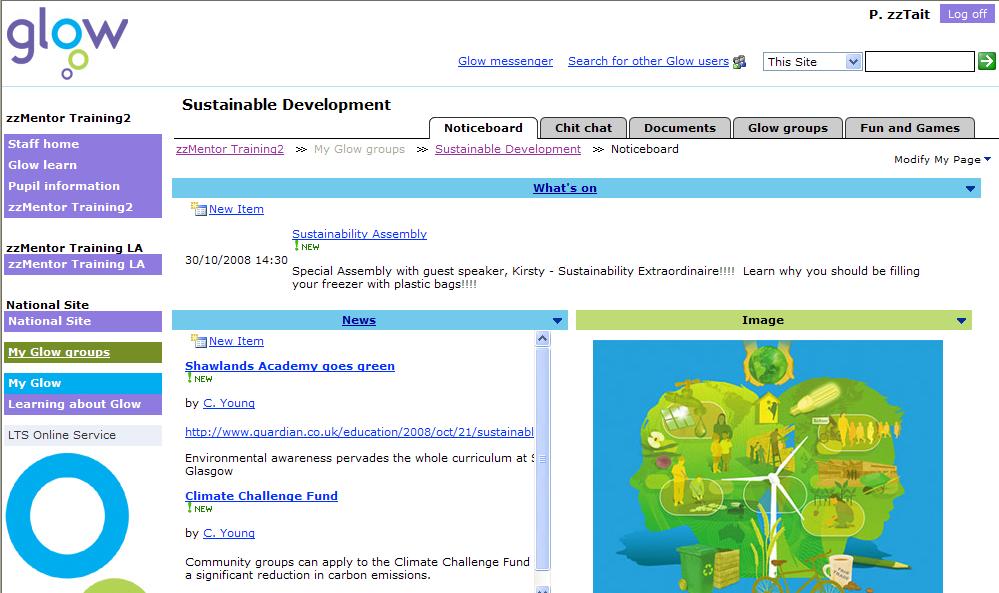Open the guardian.co.uk article URL link
The height and width of the screenshot is (593, 999).
359,432
